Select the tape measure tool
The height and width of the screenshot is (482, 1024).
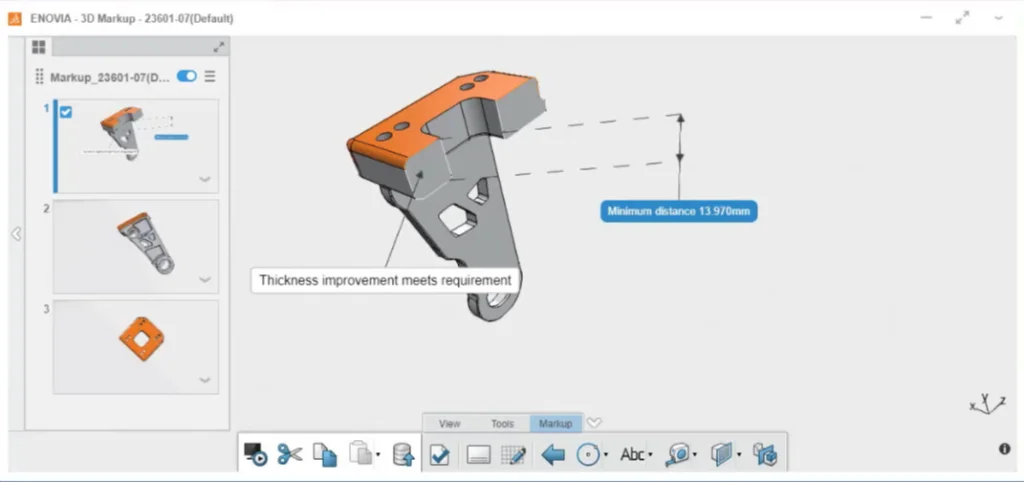click(679, 455)
